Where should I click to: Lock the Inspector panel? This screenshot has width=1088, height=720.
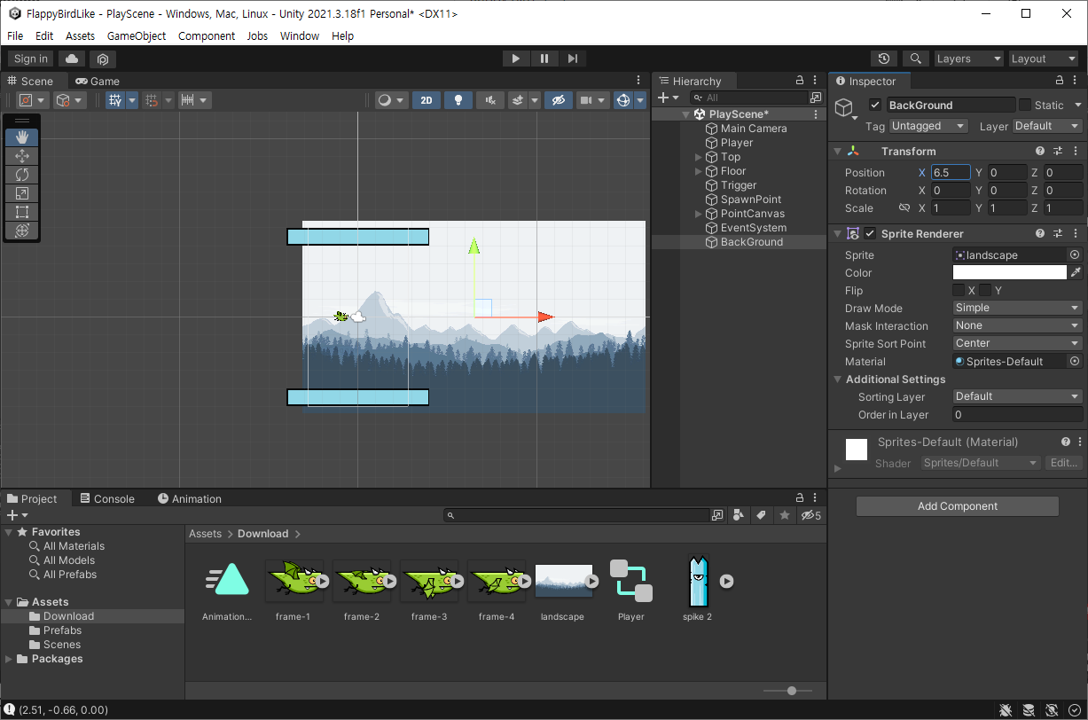pos(1060,80)
